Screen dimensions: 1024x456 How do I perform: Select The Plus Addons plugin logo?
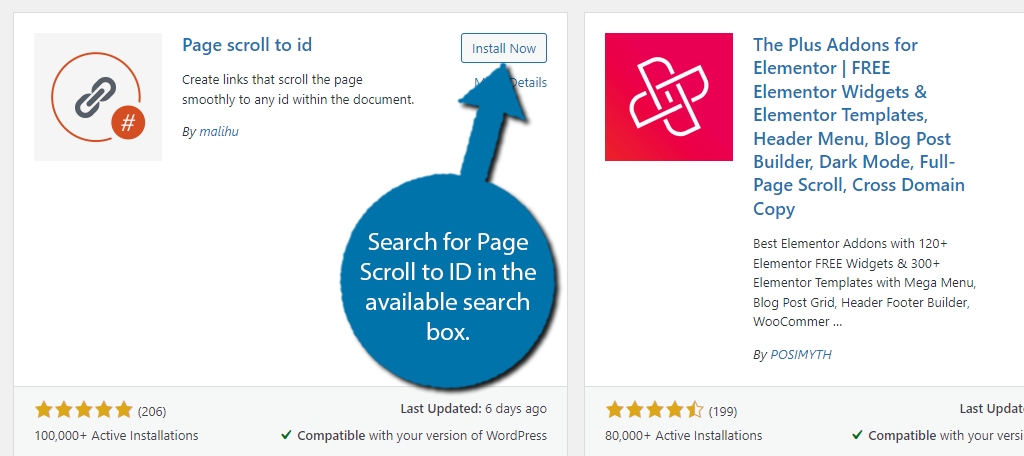(669, 97)
